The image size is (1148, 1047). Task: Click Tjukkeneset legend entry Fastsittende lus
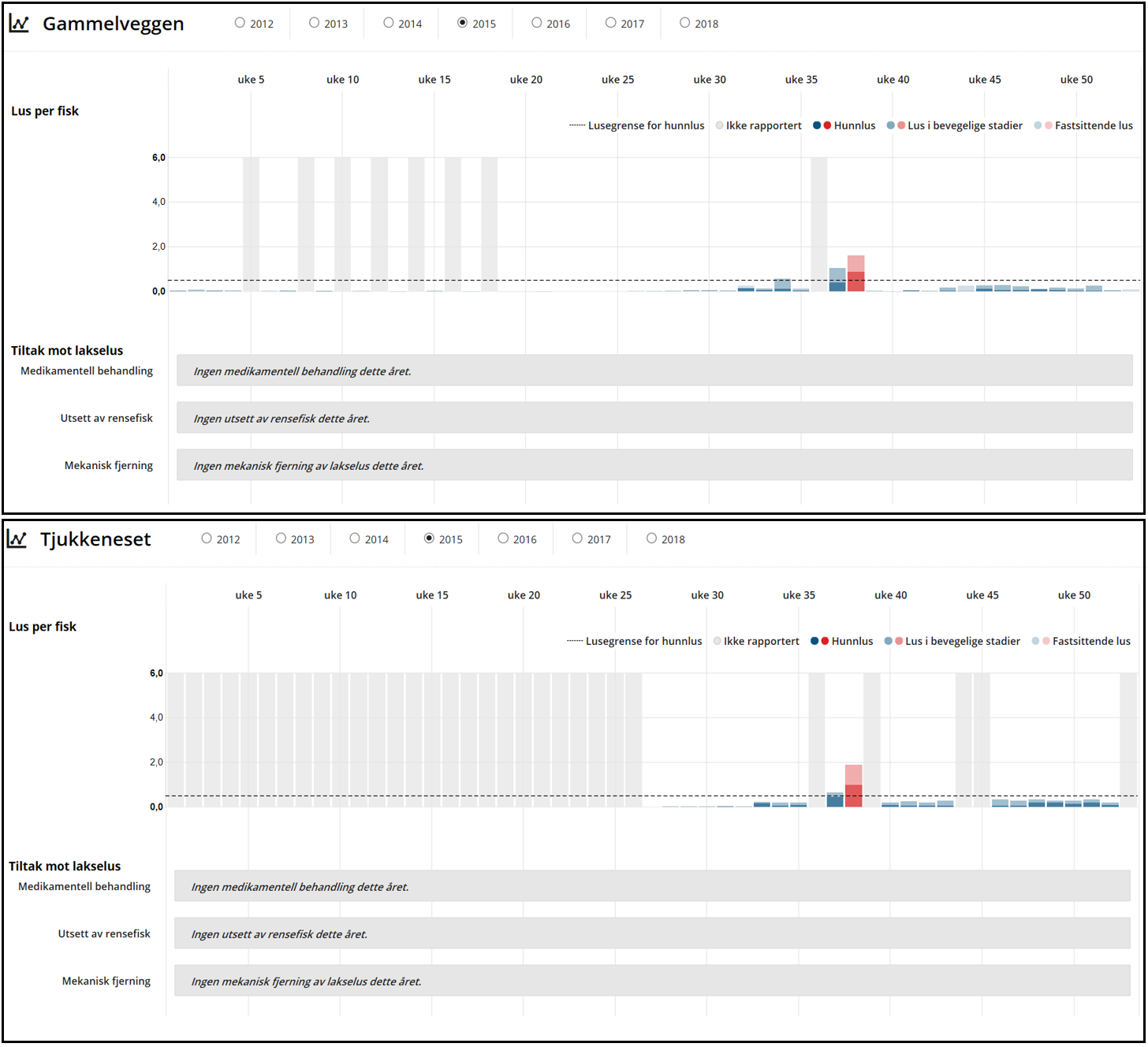point(1081,641)
